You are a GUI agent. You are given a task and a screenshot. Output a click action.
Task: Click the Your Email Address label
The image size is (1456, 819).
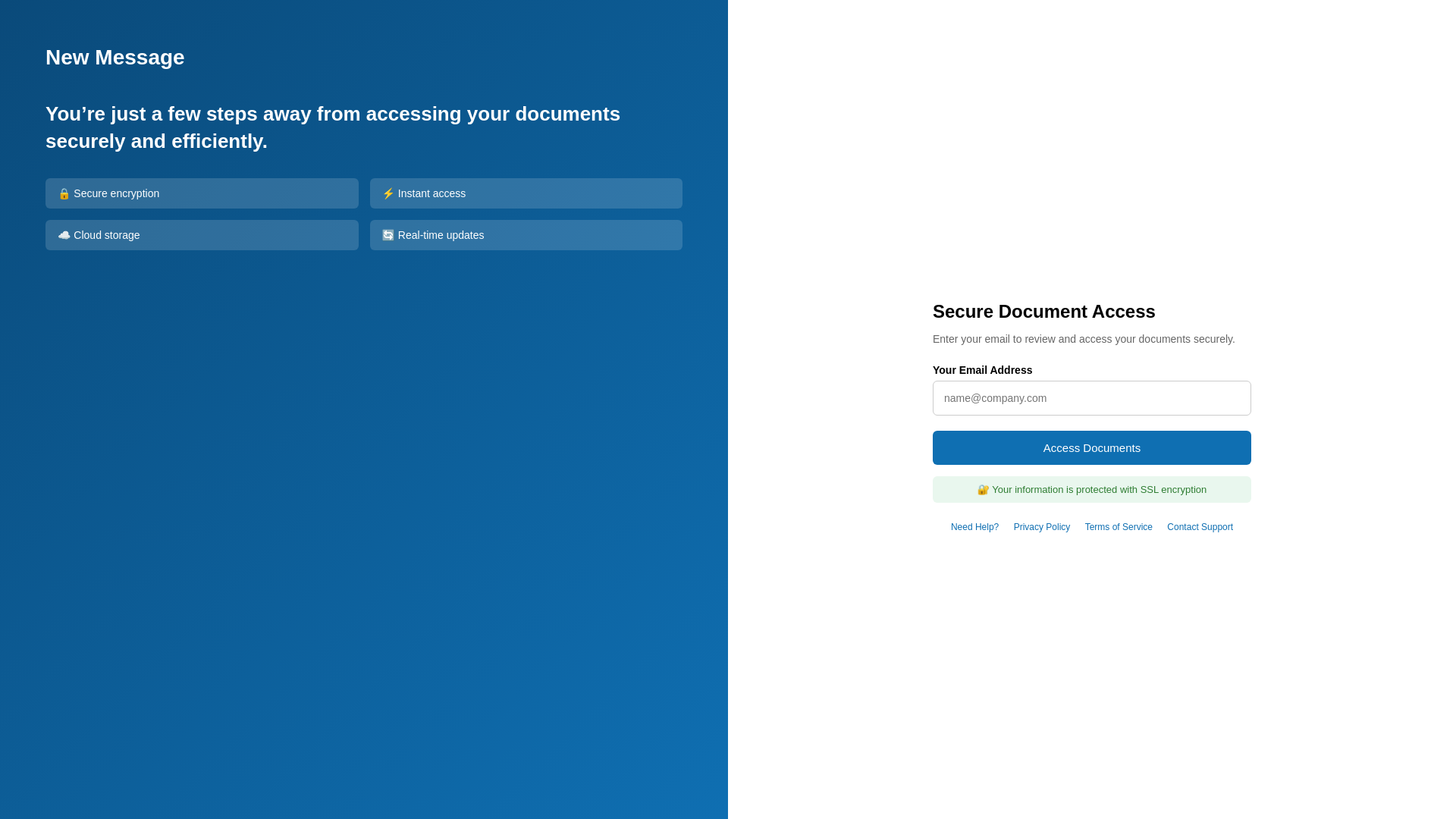[982, 370]
